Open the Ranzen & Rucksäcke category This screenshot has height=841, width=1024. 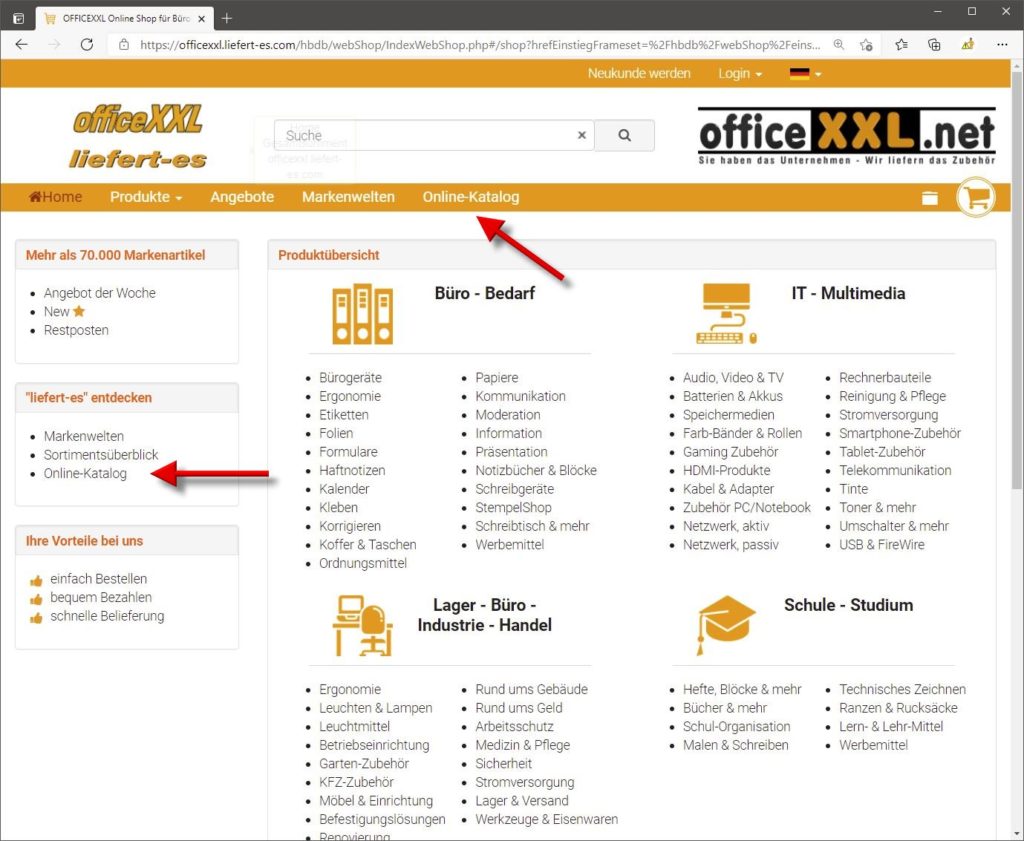click(x=898, y=708)
